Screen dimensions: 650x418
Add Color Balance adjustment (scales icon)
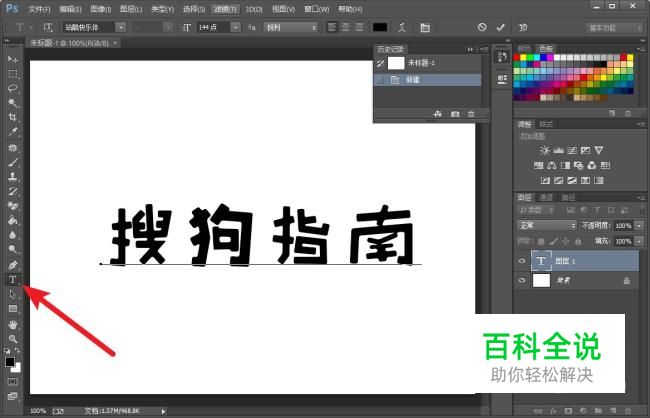(551, 165)
